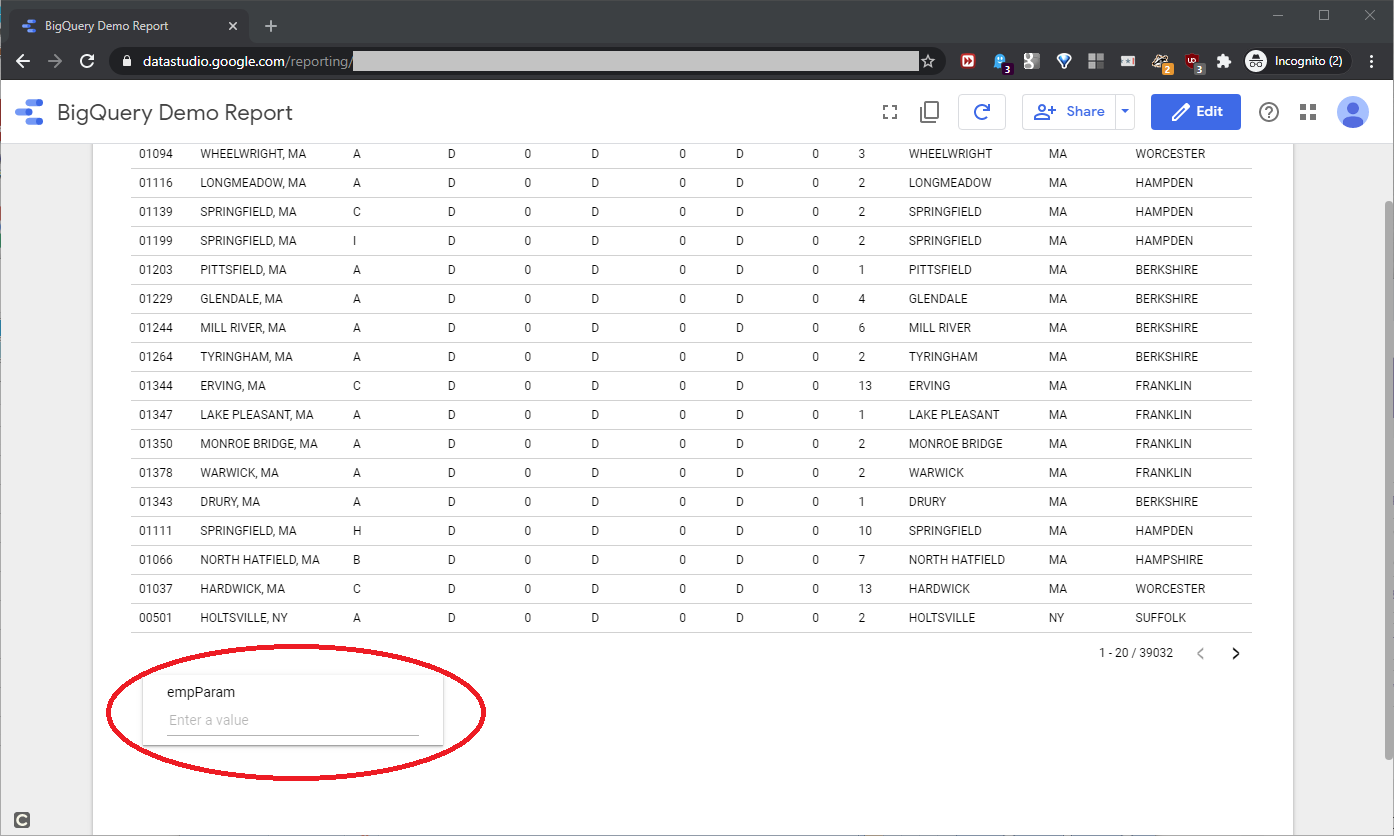This screenshot has height=836, width=1394.
Task: Click the TYRINGHAM, MA cell
Action: [x=246, y=357]
